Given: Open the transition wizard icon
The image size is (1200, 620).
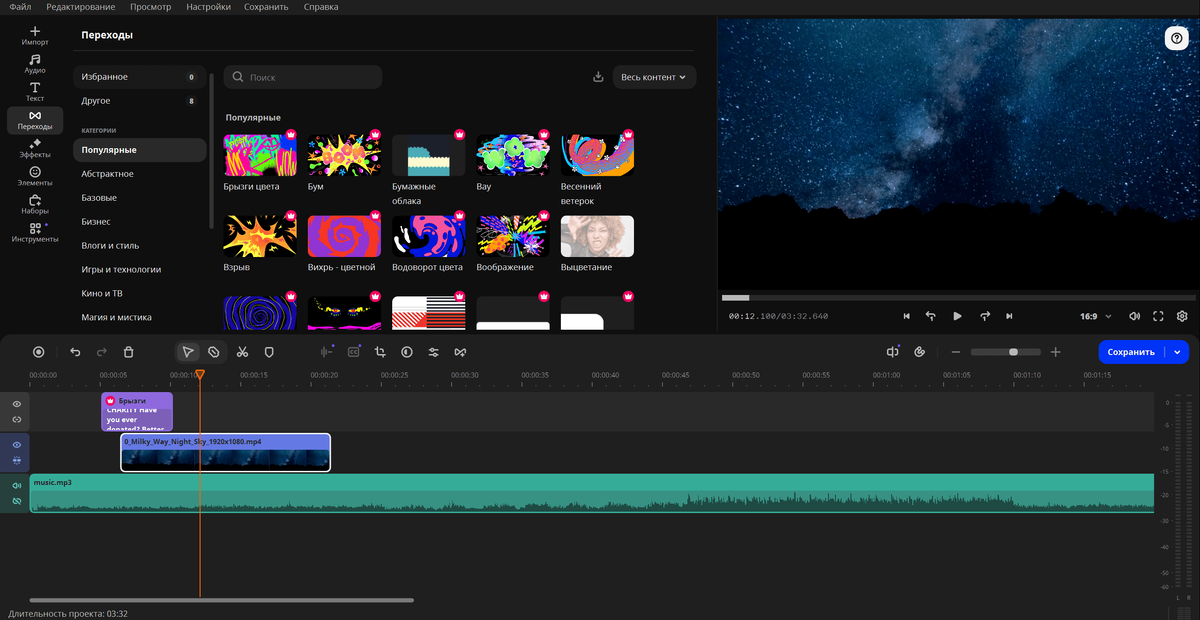Looking at the screenshot, I should pos(461,352).
